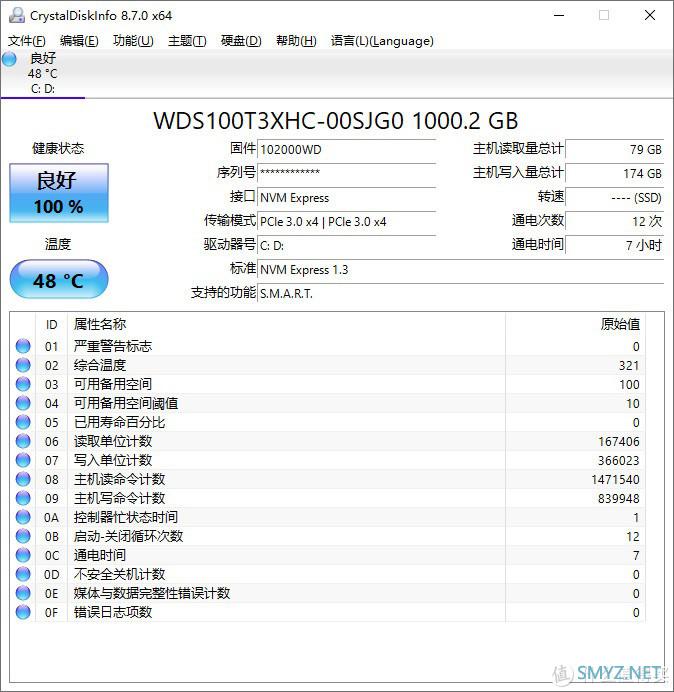Open the 语言(L)(Language) menu
The image size is (674, 692).
click(x=382, y=41)
